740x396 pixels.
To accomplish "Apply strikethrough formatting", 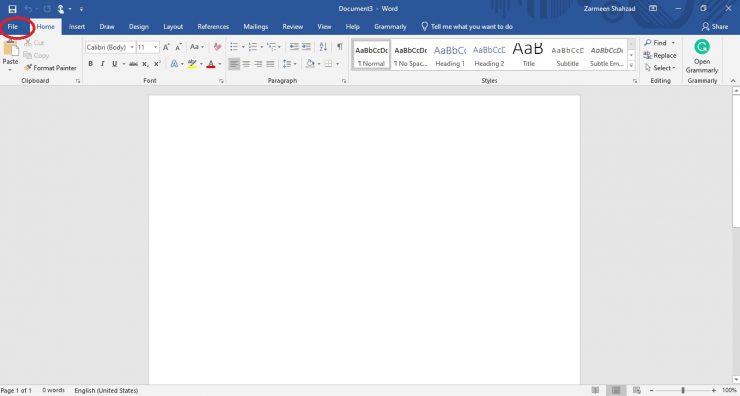I will coord(134,64).
